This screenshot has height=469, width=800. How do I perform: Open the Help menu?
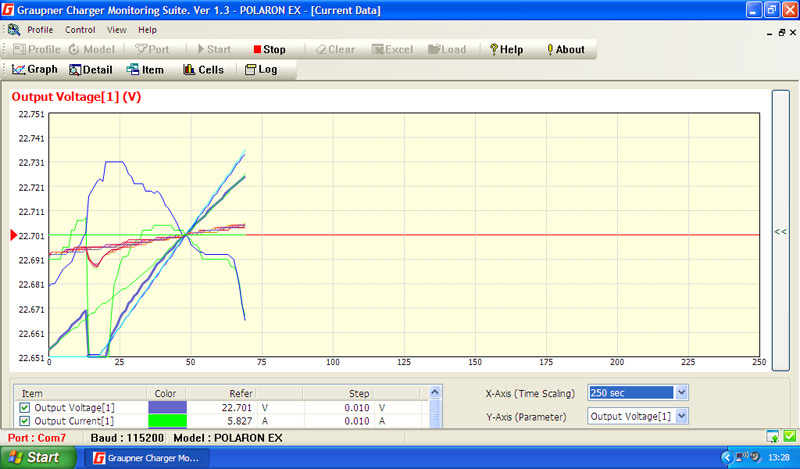point(147,30)
